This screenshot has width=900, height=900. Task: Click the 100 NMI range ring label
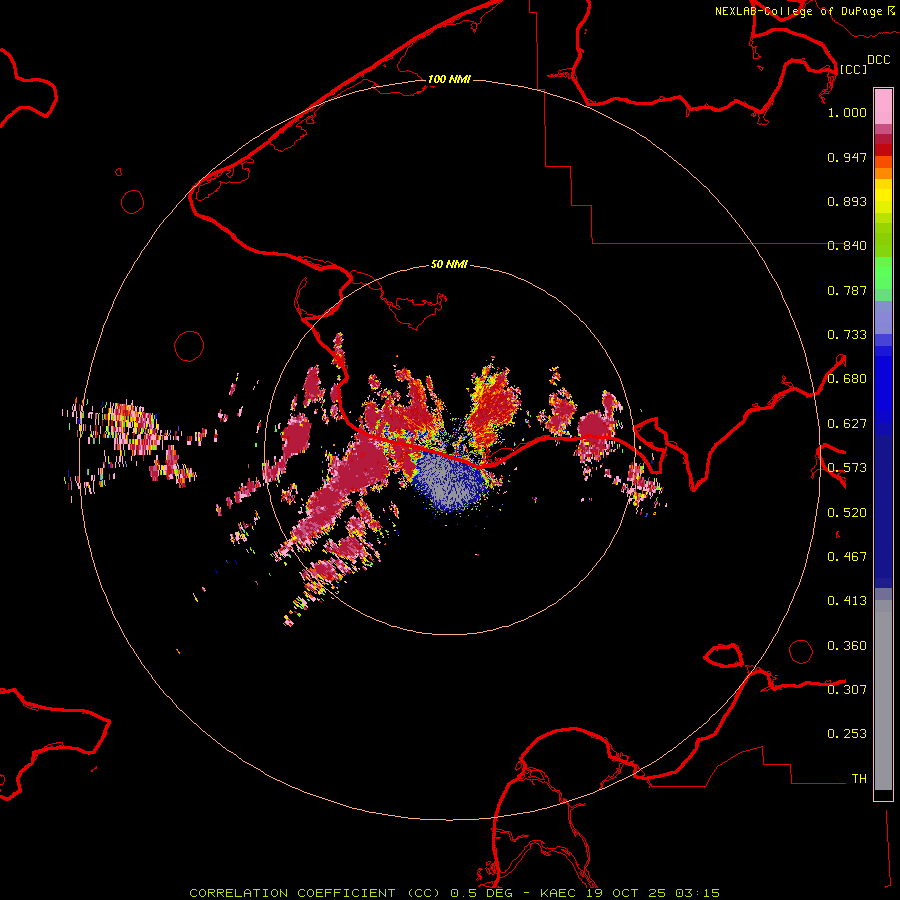[x=449, y=79]
